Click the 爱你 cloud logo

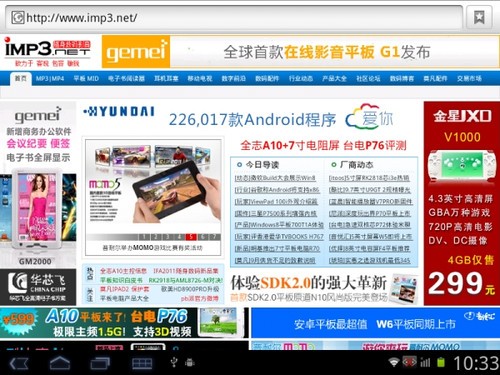pos(369,117)
